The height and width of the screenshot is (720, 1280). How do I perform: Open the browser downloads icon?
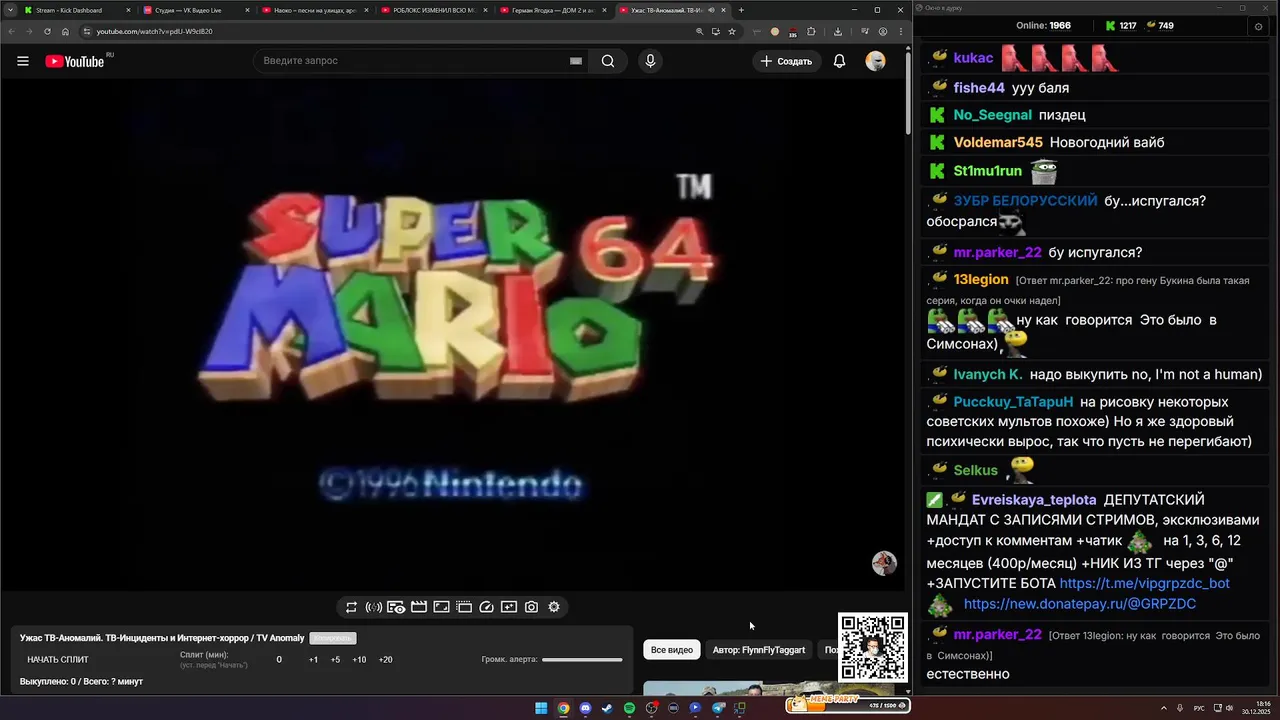coord(836,31)
